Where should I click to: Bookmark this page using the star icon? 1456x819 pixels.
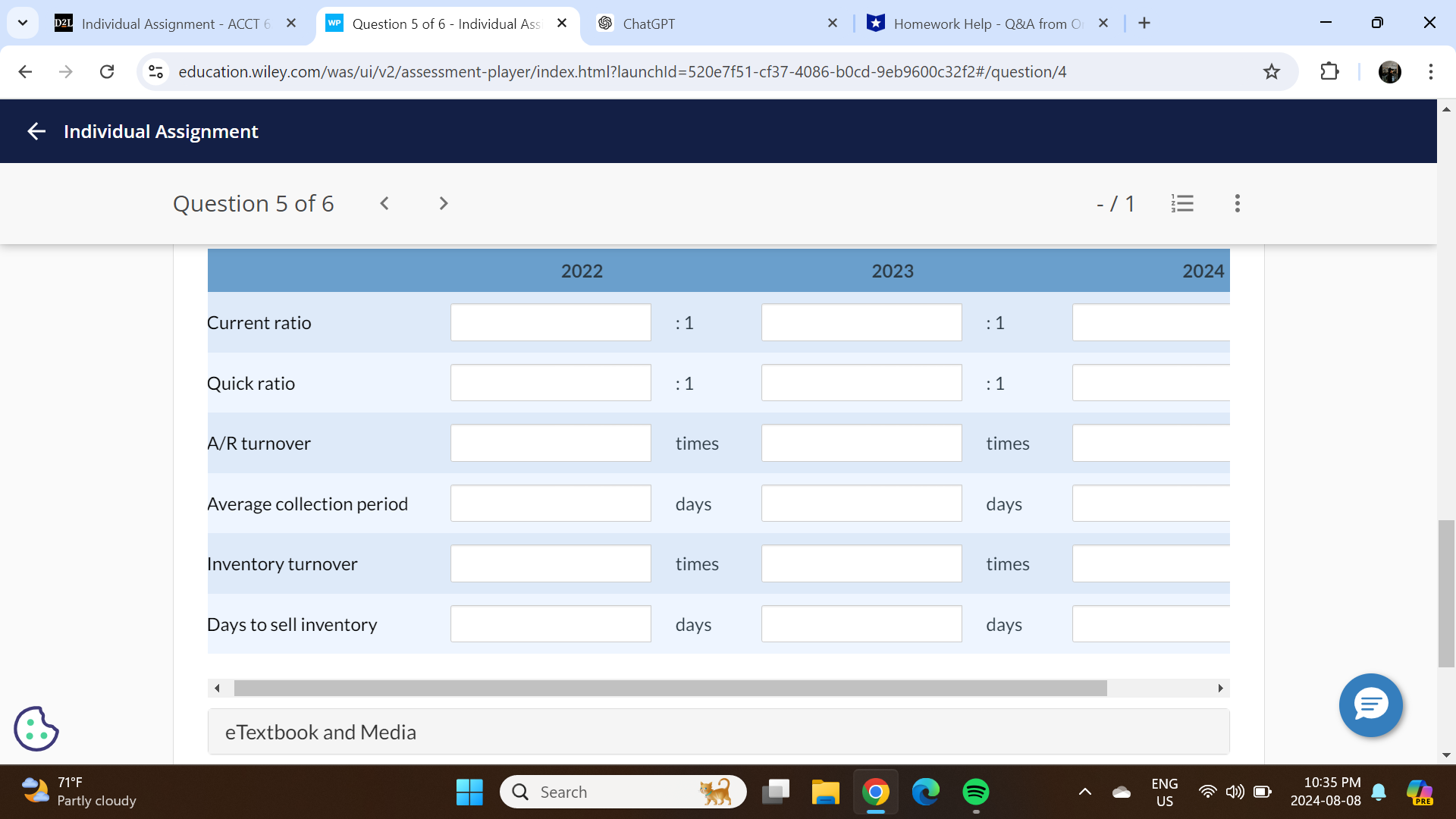(1272, 72)
